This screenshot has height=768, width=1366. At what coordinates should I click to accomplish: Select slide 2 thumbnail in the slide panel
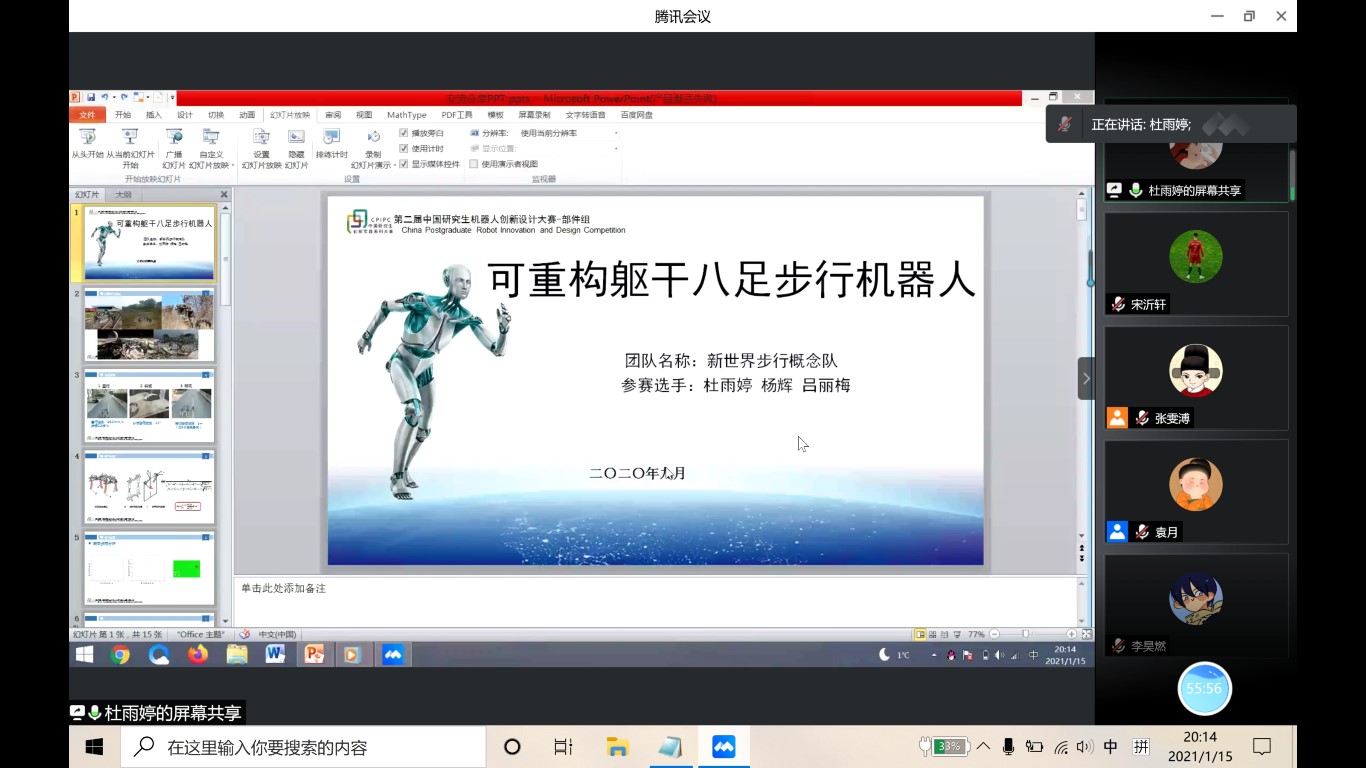tap(149, 325)
